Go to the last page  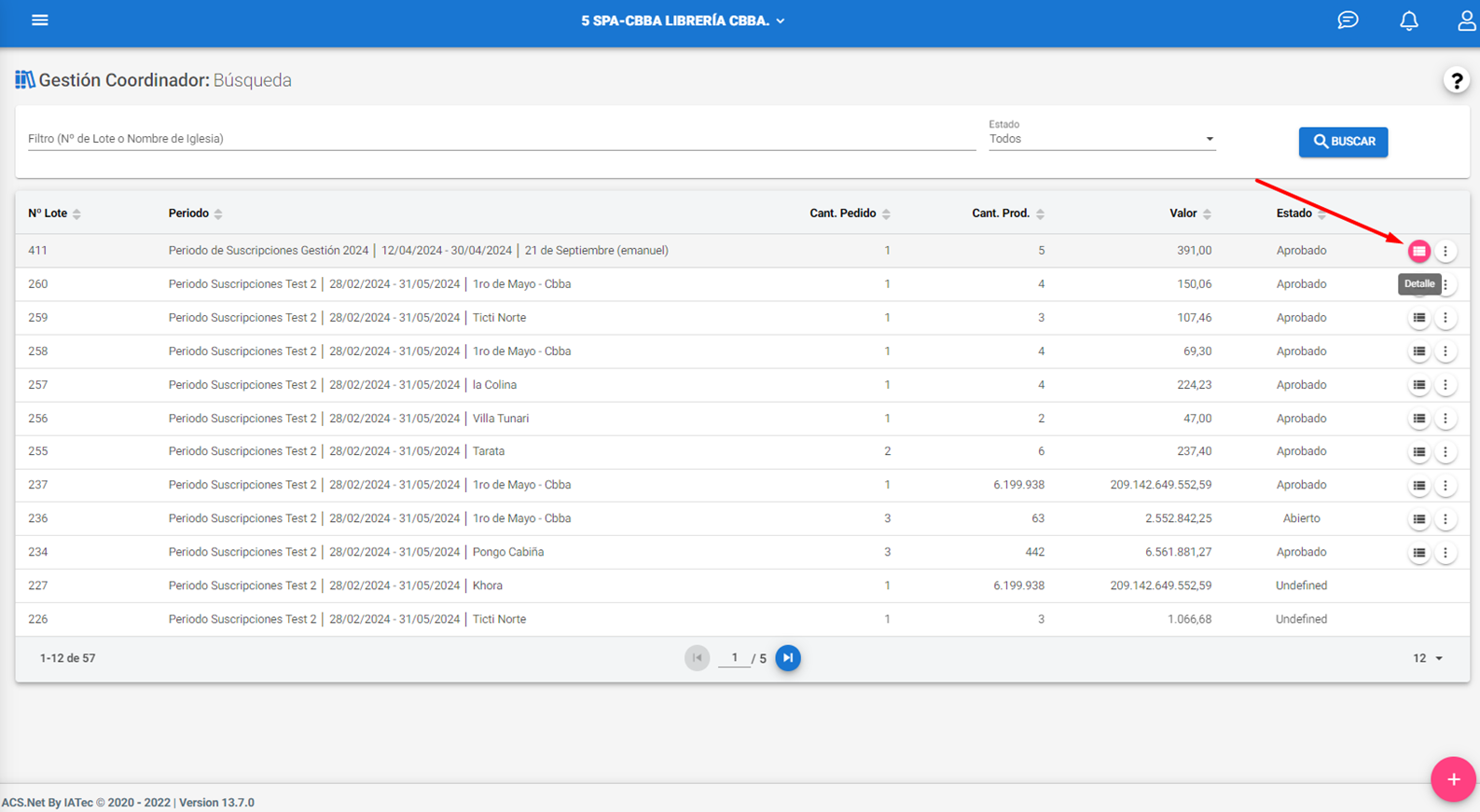pyautogui.click(x=788, y=658)
